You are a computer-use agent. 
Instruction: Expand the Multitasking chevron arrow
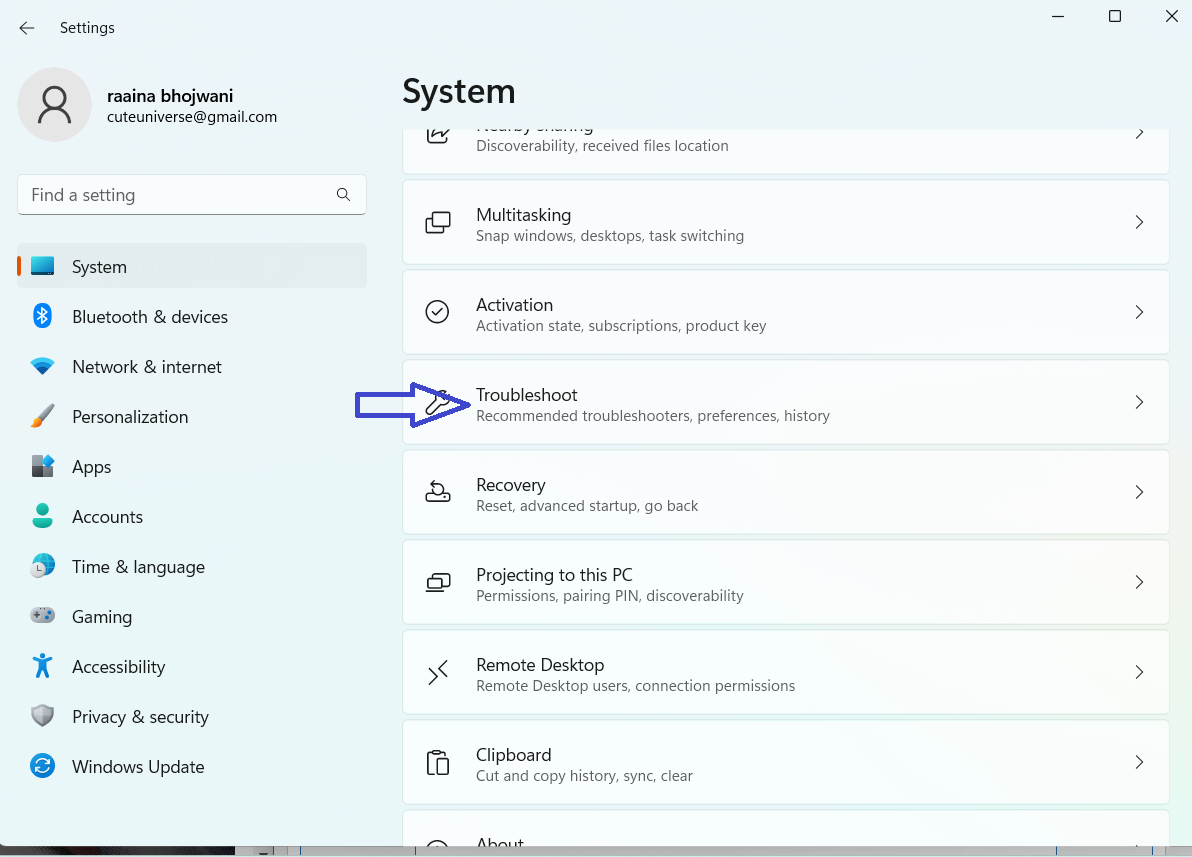click(x=1138, y=222)
